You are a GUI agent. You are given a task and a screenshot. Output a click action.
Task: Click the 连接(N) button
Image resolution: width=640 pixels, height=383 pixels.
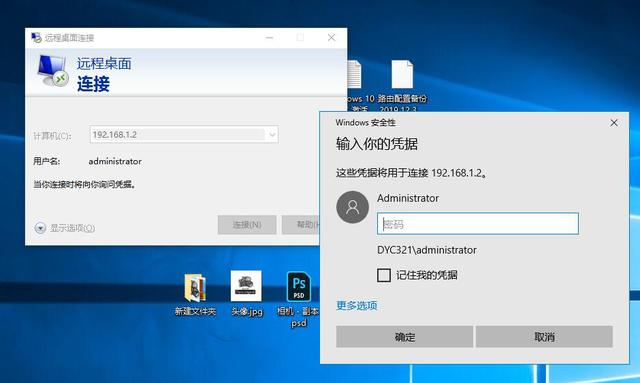point(247,225)
